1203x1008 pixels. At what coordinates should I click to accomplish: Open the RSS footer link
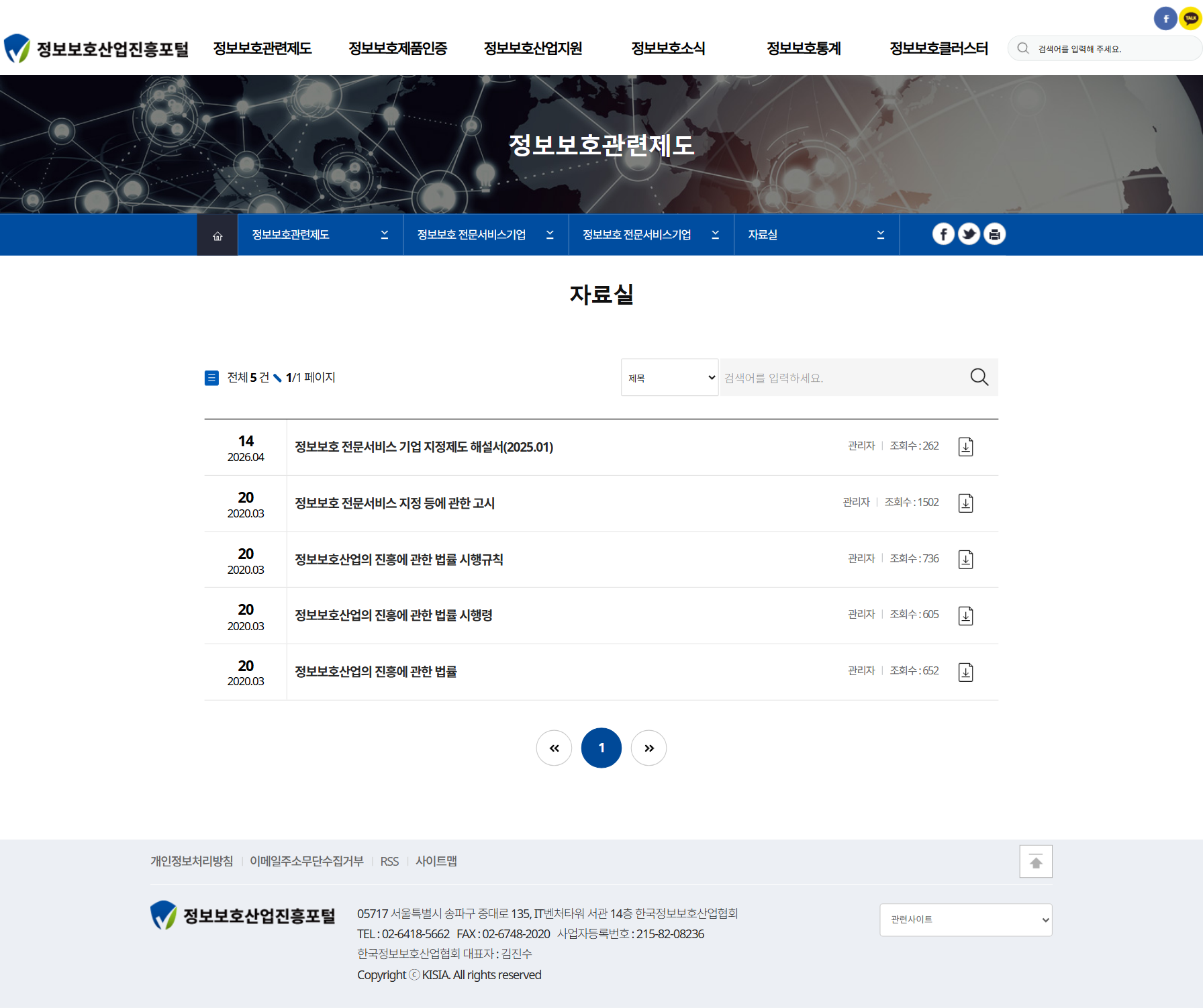(x=389, y=861)
